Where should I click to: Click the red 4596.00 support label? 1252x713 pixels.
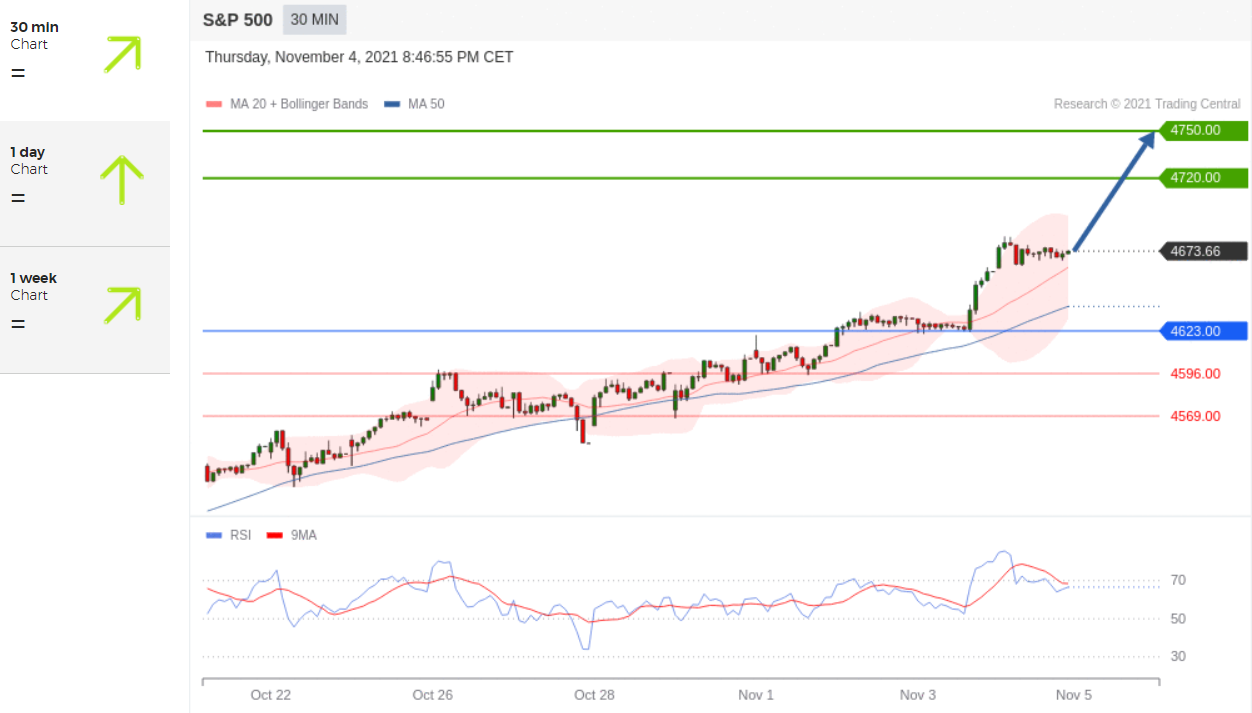(x=1195, y=374)
